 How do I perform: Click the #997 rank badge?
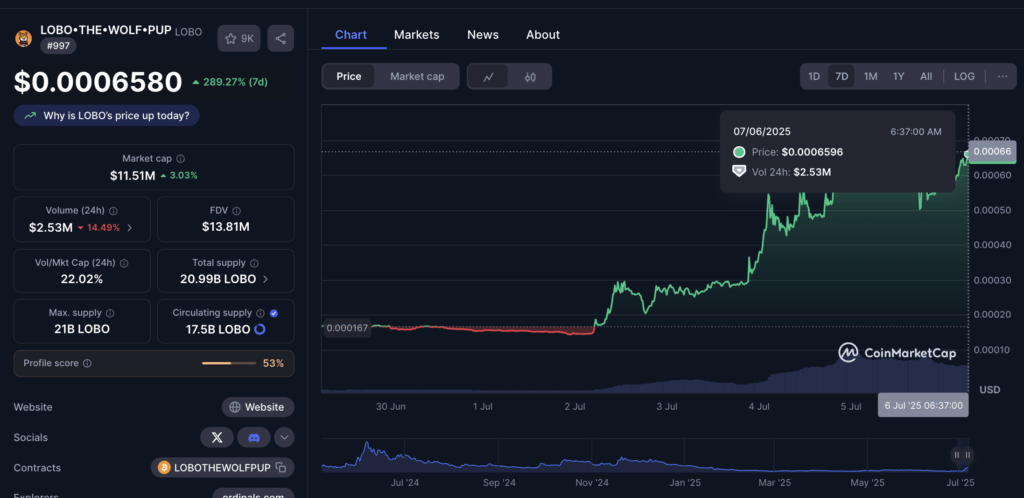click(x=58, y=46)
